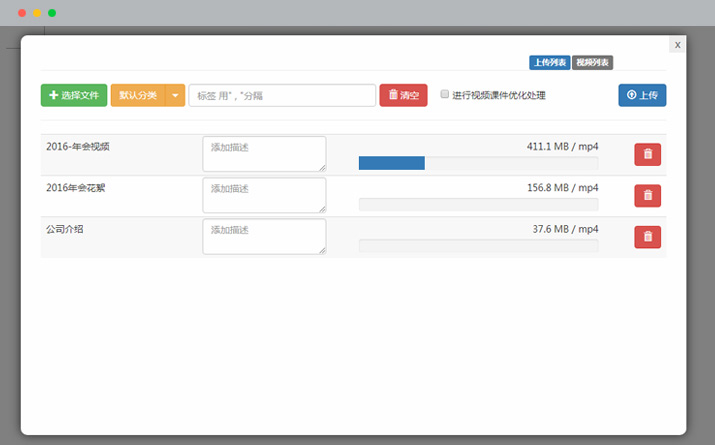Click description box for 2016-年会视频
This screenshot has height=445, width=715.
(264, 154)
